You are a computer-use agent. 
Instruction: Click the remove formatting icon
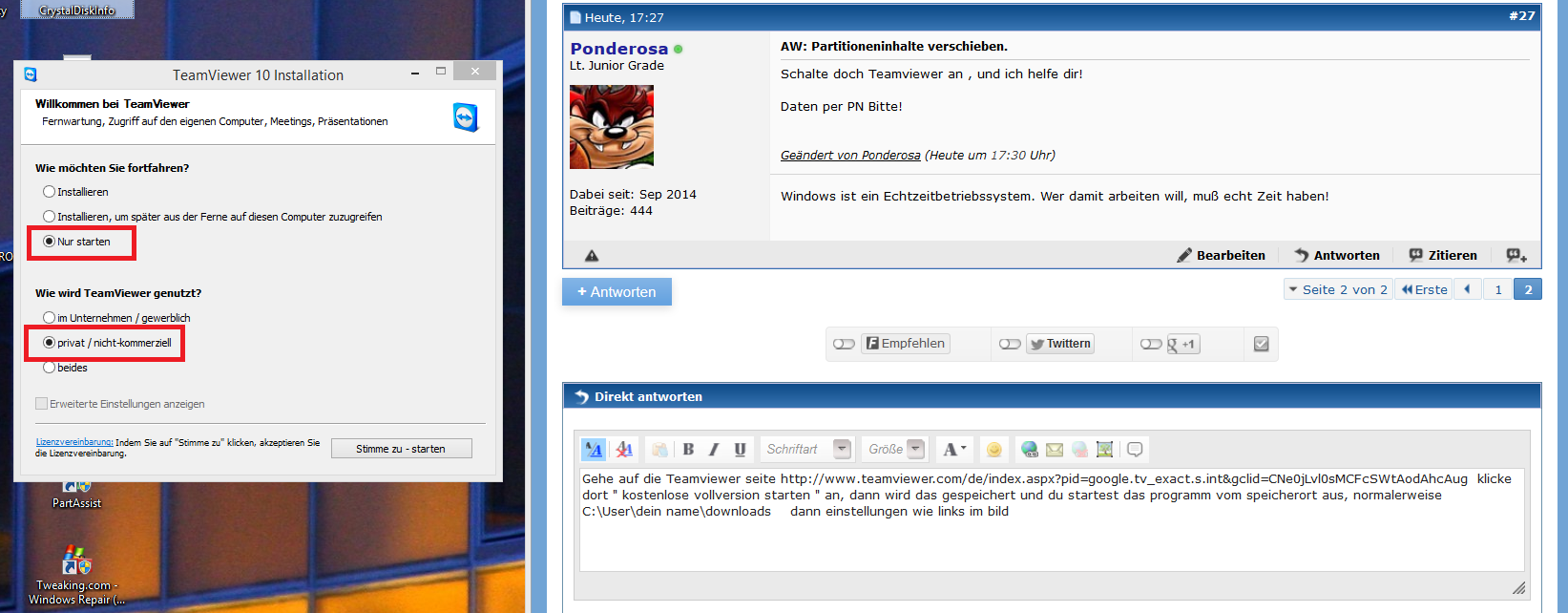click(624, 449)
